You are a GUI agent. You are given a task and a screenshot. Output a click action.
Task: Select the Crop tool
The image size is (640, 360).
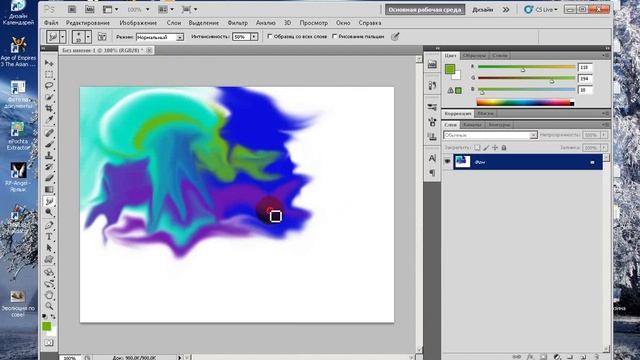click(49, 109)
